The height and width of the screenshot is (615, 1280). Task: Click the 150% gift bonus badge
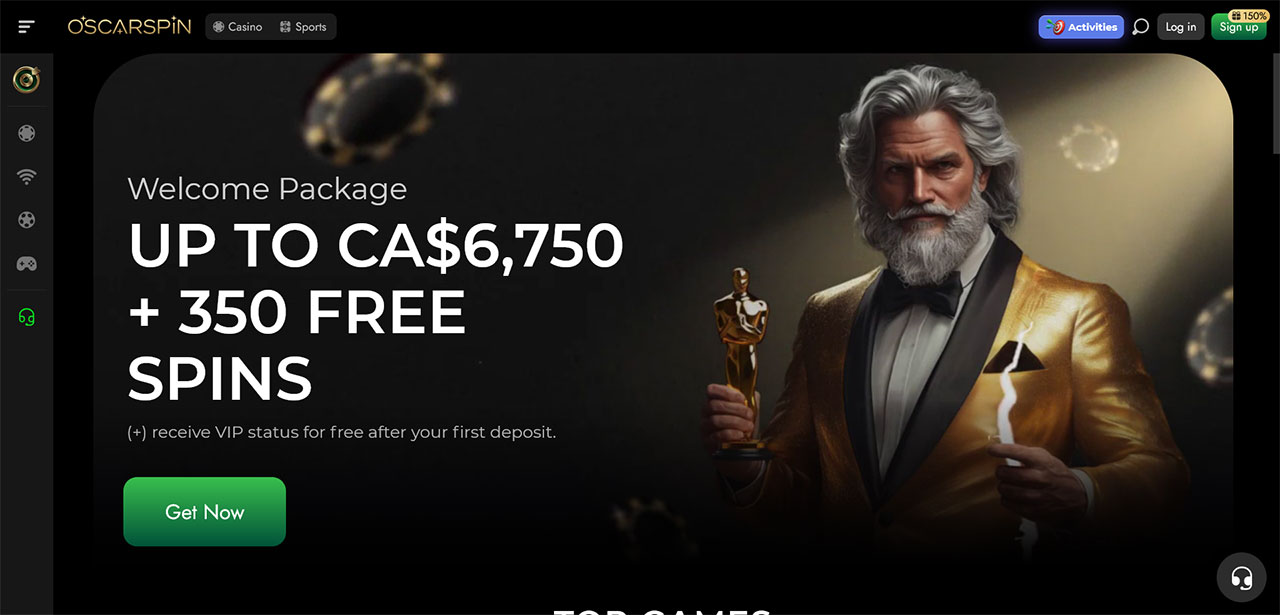point(1249,16)
